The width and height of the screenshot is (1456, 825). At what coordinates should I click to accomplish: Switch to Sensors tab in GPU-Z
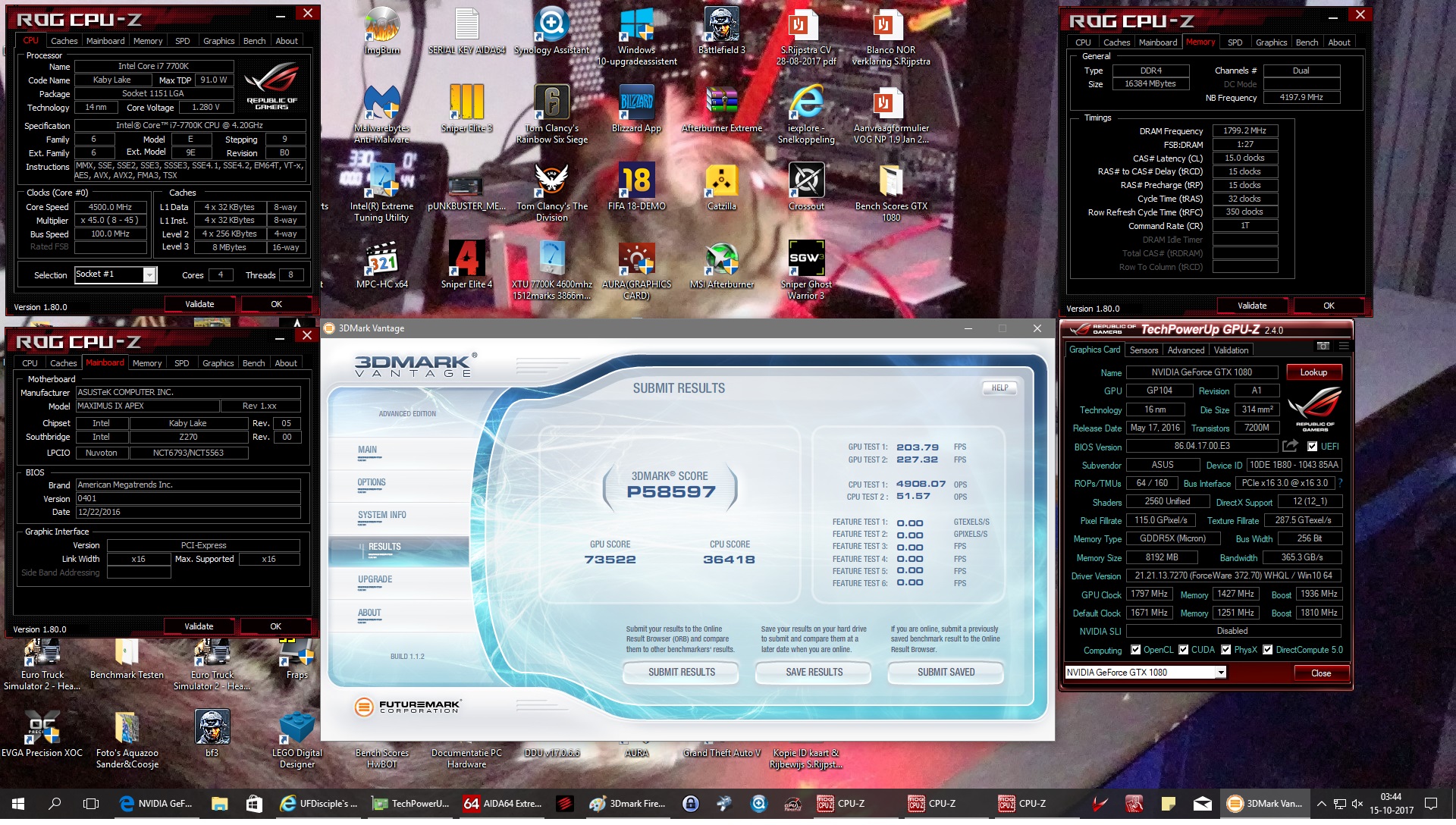coord(1144,350)
